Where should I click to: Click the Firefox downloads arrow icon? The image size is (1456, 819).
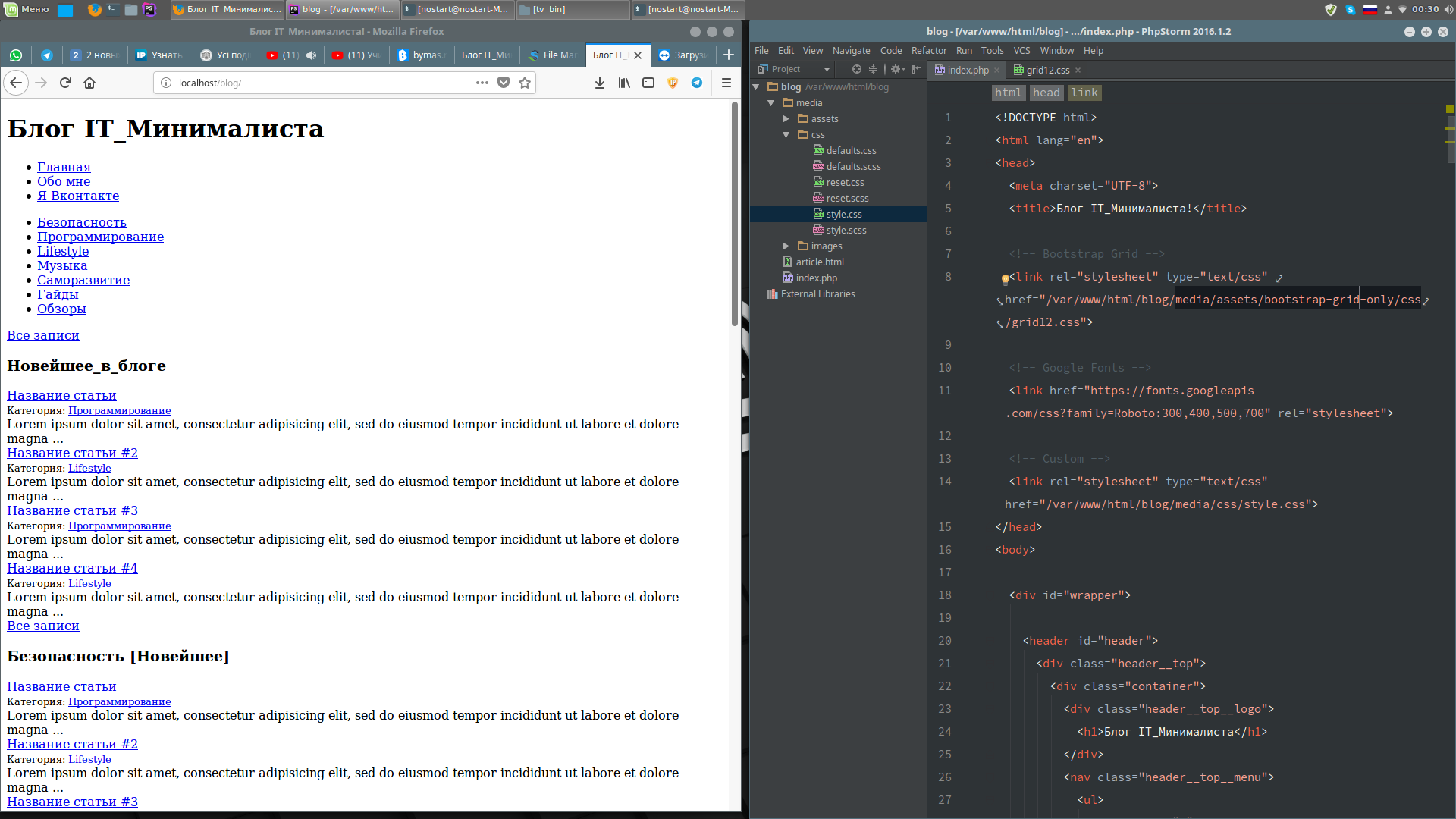(599, 83)
